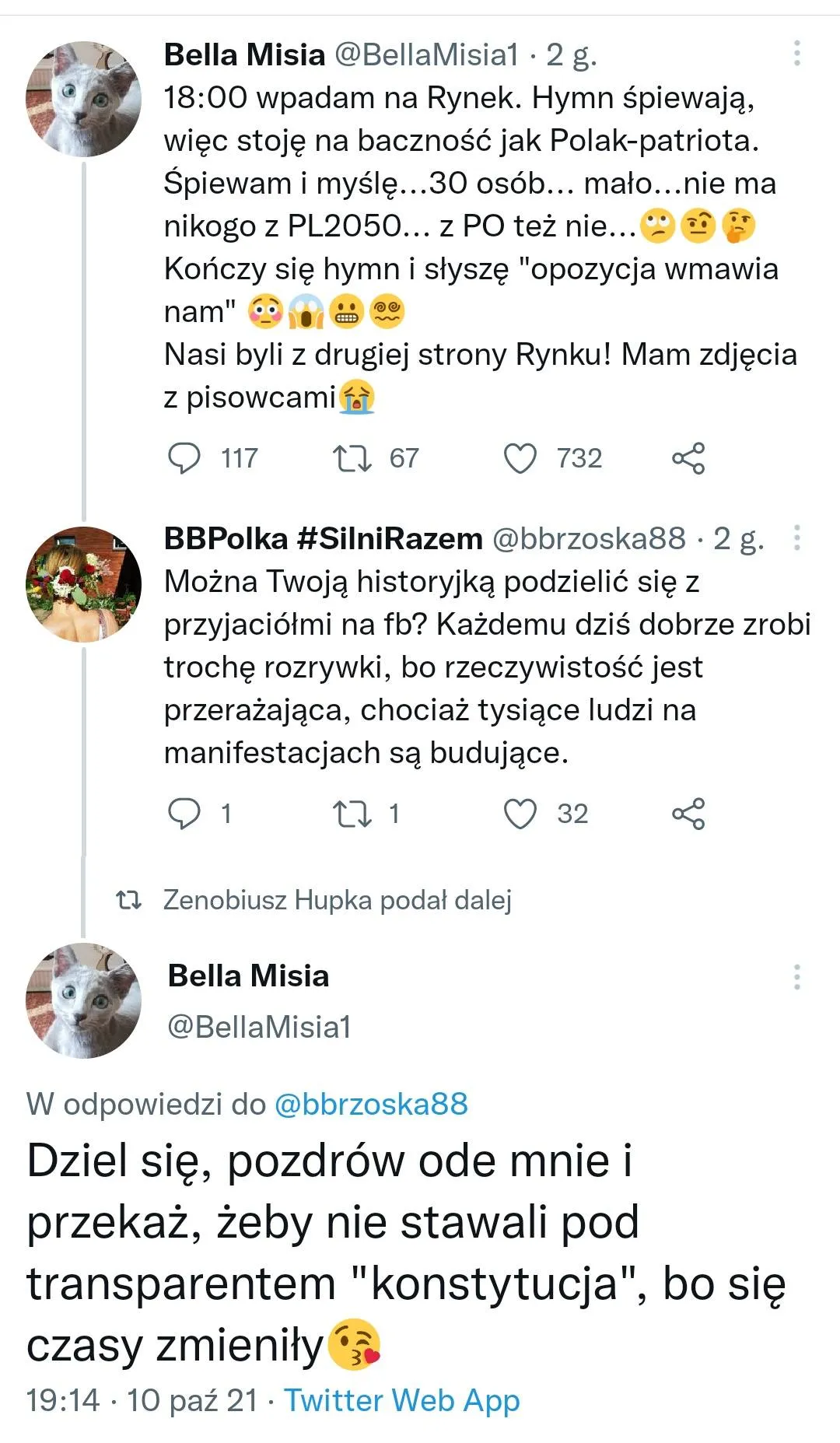Reply to BBPolka's tweet
The image size is (840, 1443).
[185, 814]
